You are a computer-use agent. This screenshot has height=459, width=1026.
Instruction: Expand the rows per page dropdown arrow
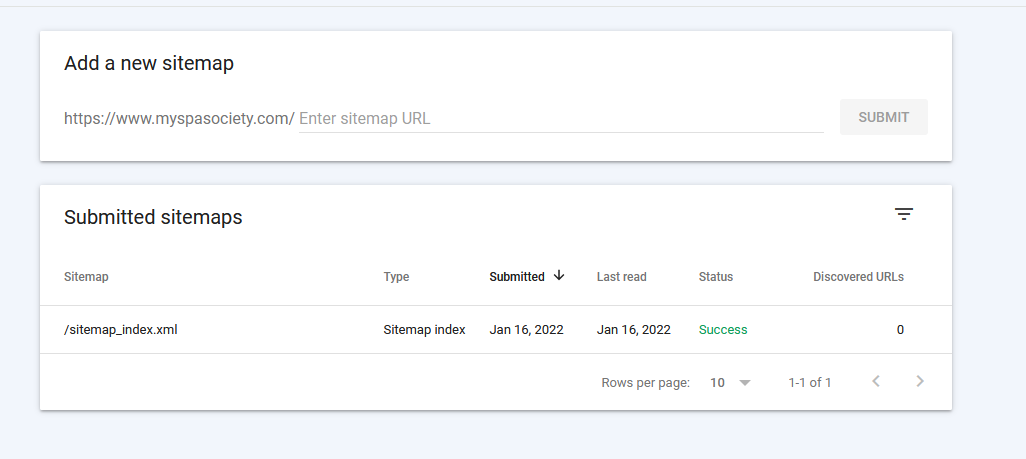tap(745, 383)
